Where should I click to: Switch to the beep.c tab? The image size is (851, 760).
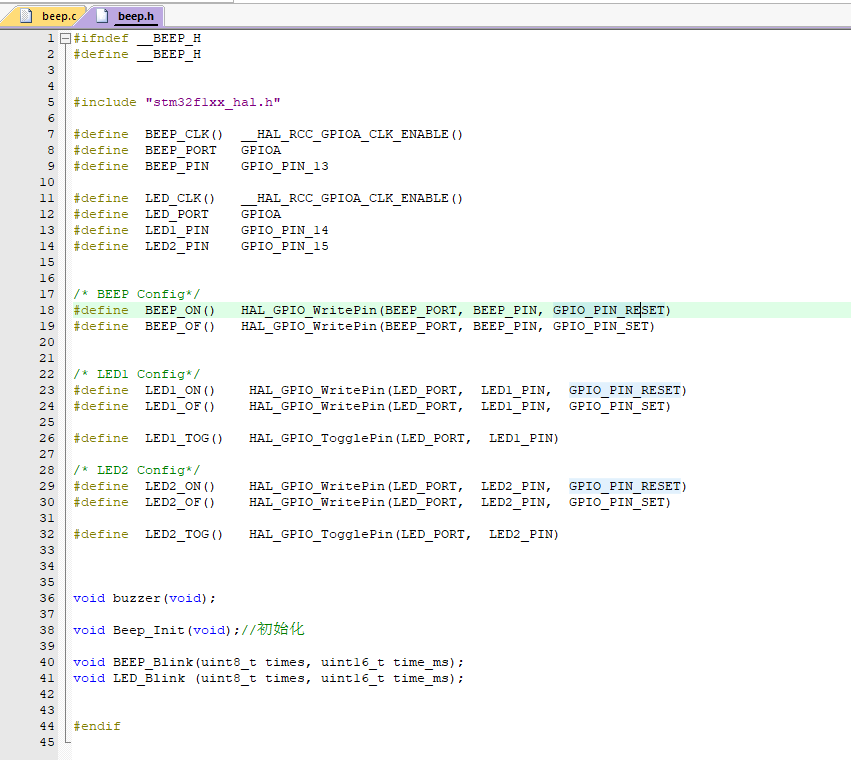[58, 16]
